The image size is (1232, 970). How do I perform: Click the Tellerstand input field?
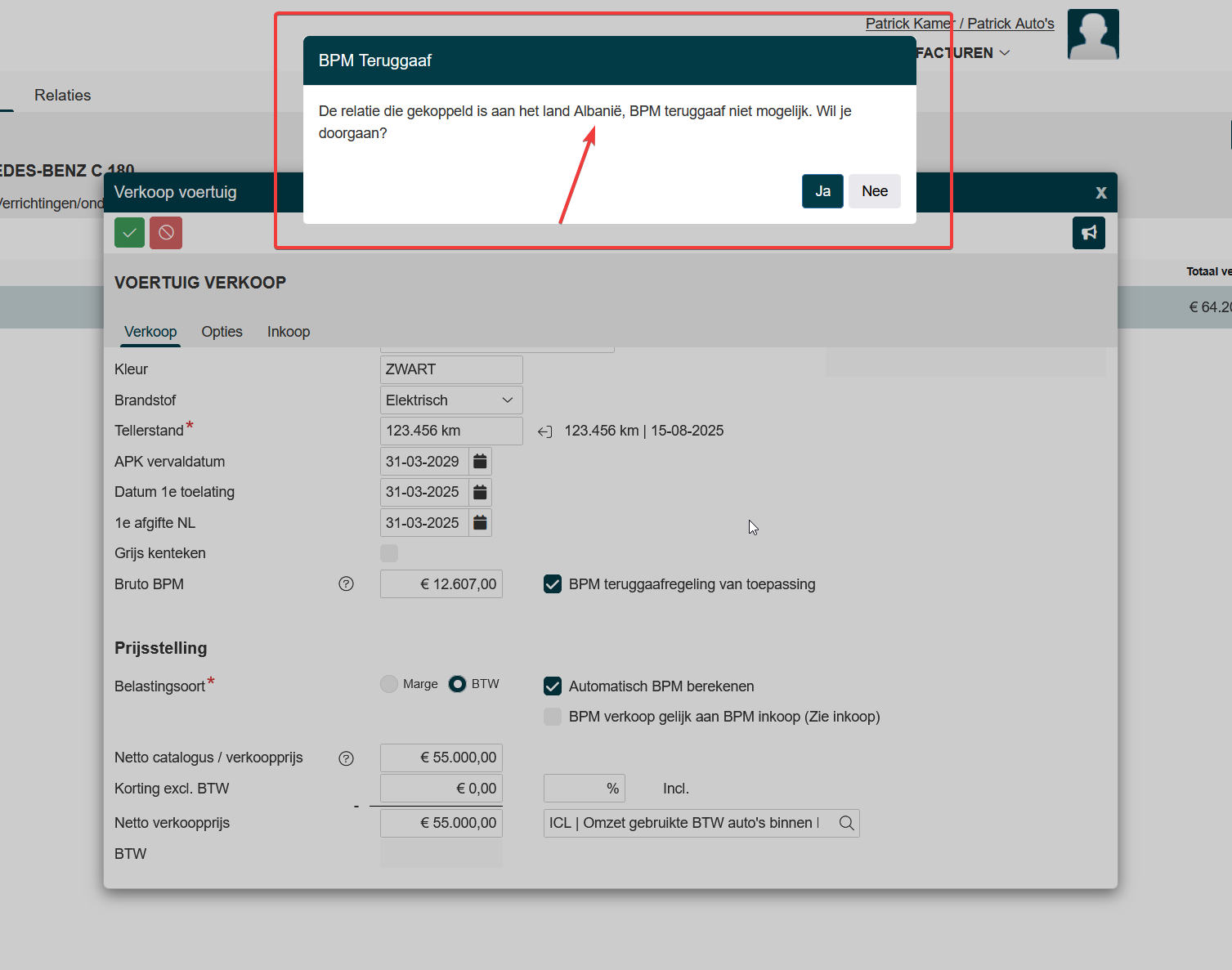click(x=450, y=431)
